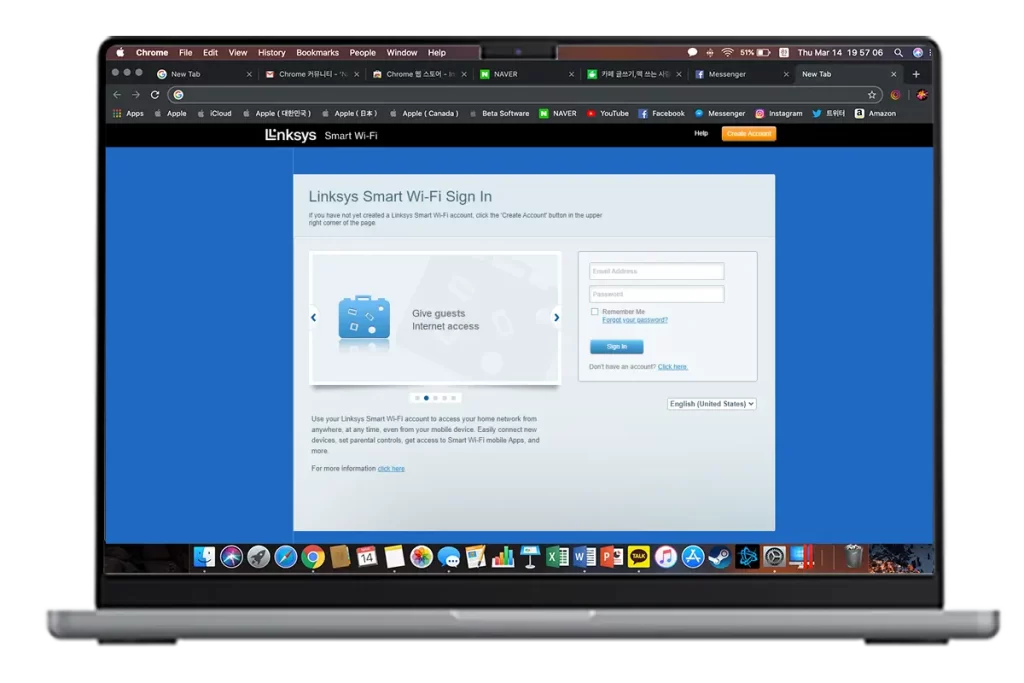Click the menu bar clock Thu Mar 14
Screen dimensions: 1024x683
coord(840,52)
